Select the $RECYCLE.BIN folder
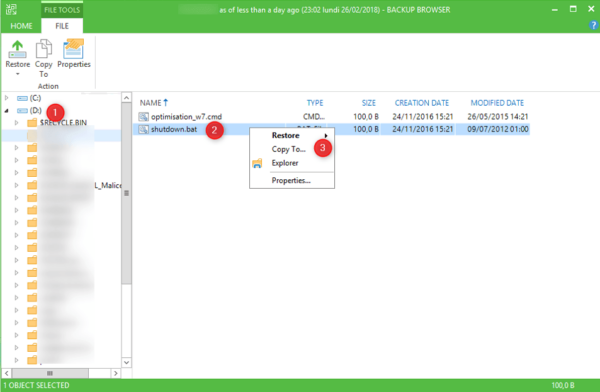The image size is (600, 392). point(63,123)
